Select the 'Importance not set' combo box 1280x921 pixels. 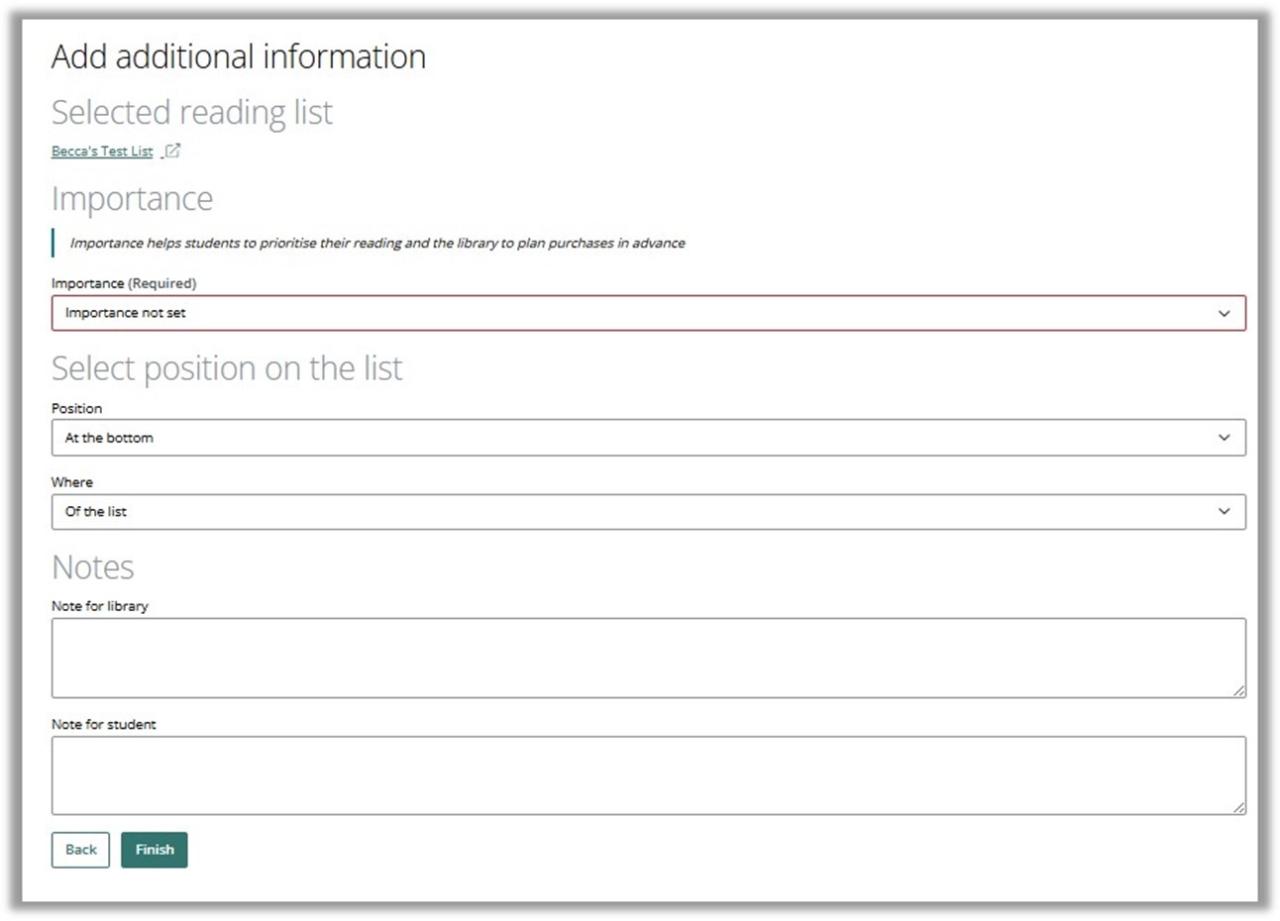coord(648,312)
